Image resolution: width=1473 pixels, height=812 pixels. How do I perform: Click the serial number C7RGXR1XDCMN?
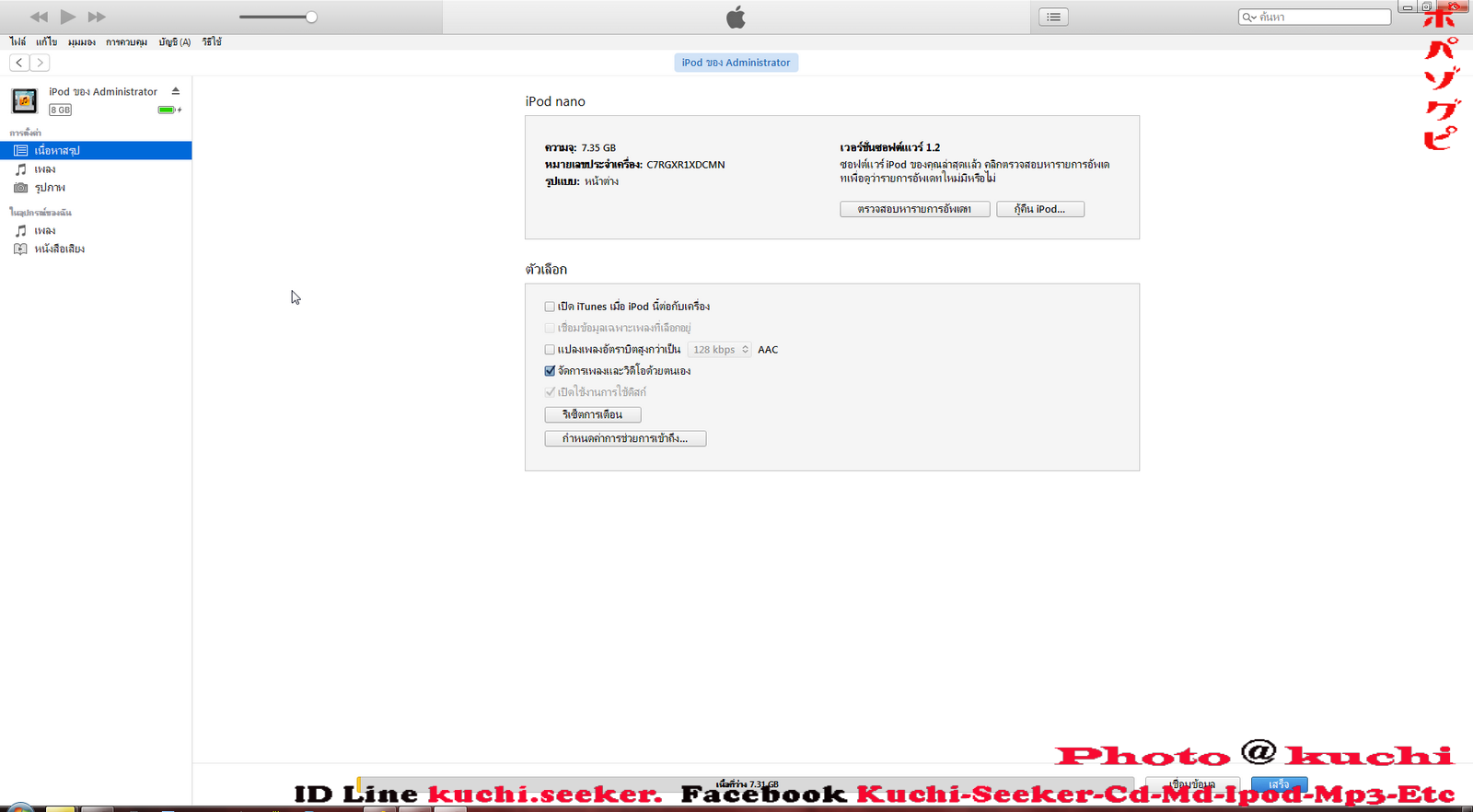click(686, 165)
